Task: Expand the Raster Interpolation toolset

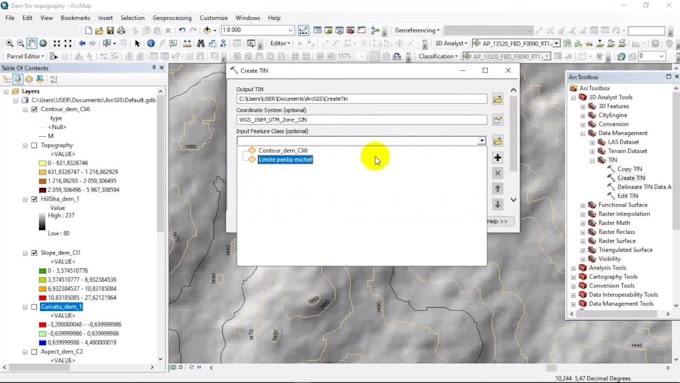Action: pyautogui.click(x=583, y=214)
